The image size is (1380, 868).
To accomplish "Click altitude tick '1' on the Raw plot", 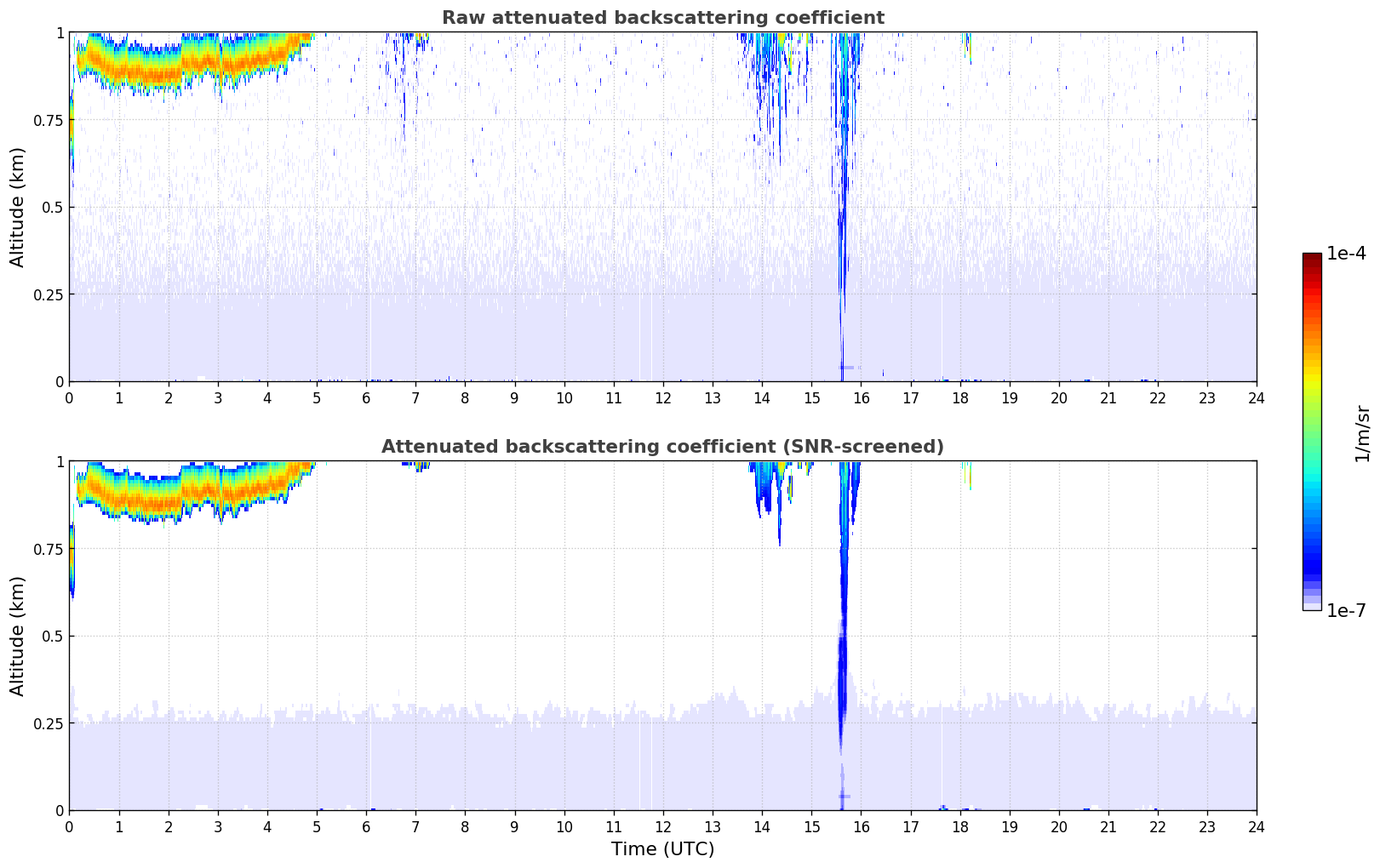I will click(x=60, y=32).
